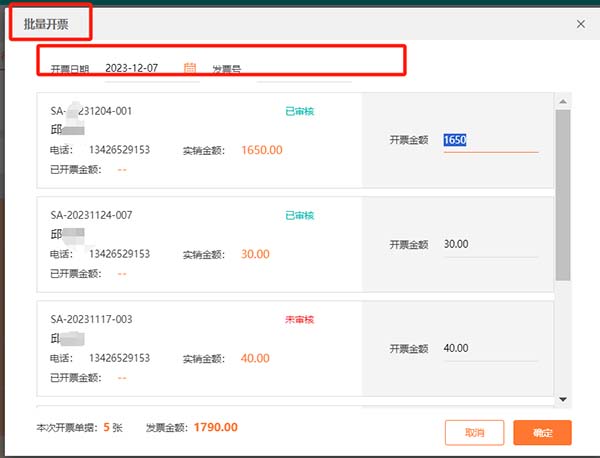The width and height of the screenshot is (600, 458).
Task: Click the 发票金额 total 1790.00
Action: [215, 427]
